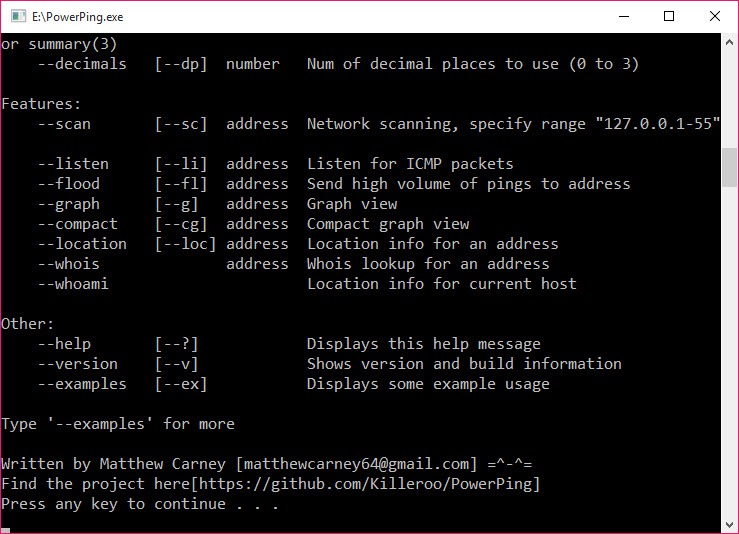Close the PowerPing.exe window
This screenshot has width=739, height=534.
714,16
